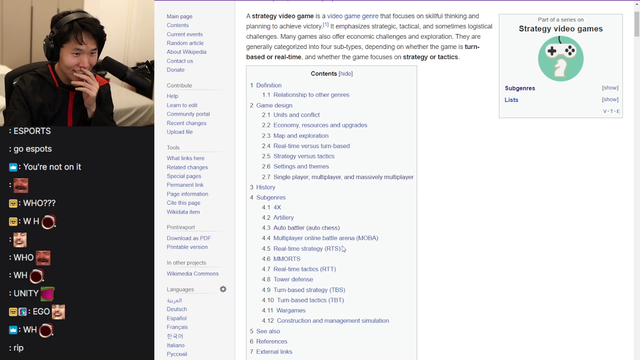Open What links here tool
The image size is (640, 360).
pos(185,158)
